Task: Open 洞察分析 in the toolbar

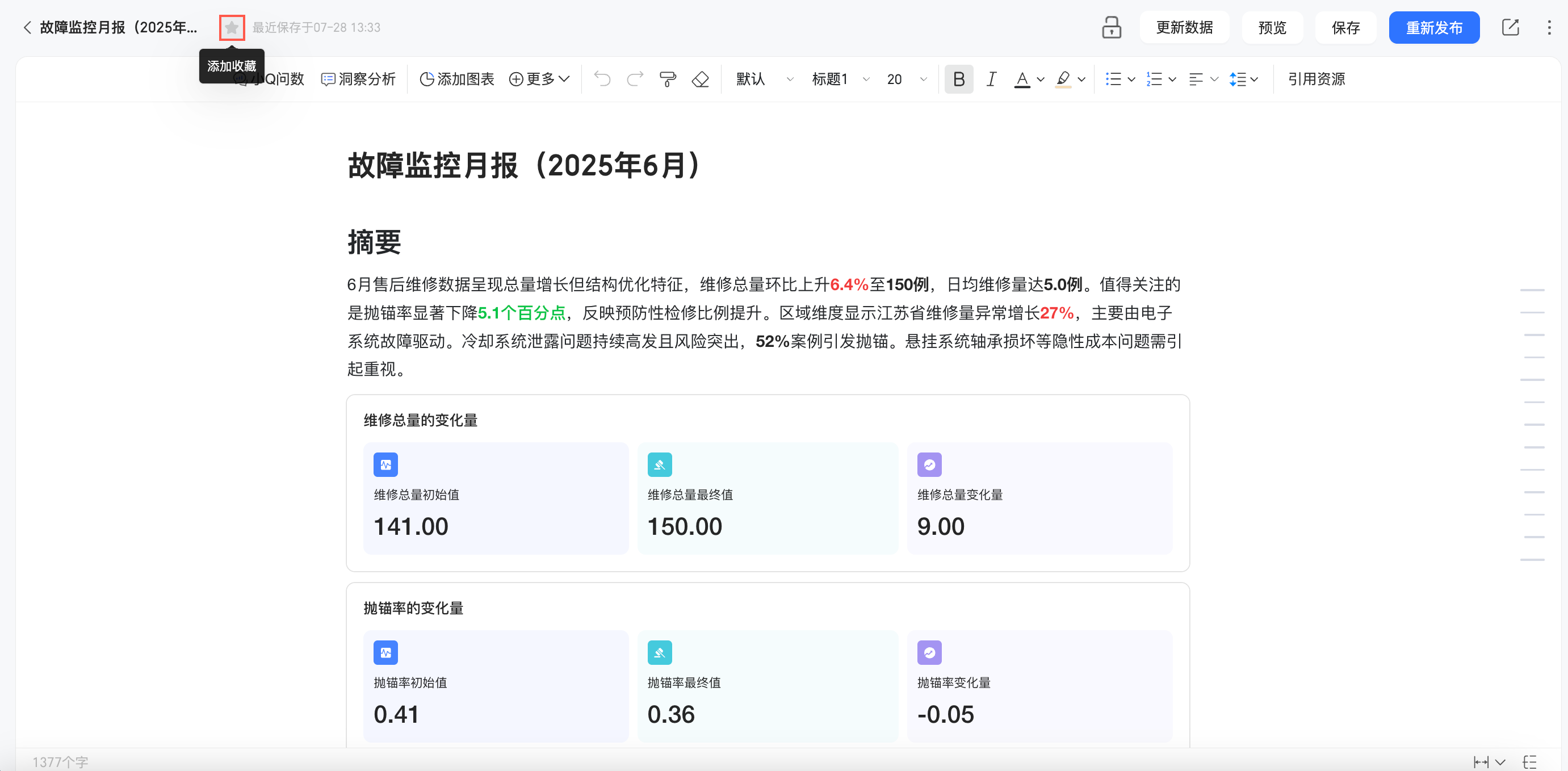Action: pos(359,79)
